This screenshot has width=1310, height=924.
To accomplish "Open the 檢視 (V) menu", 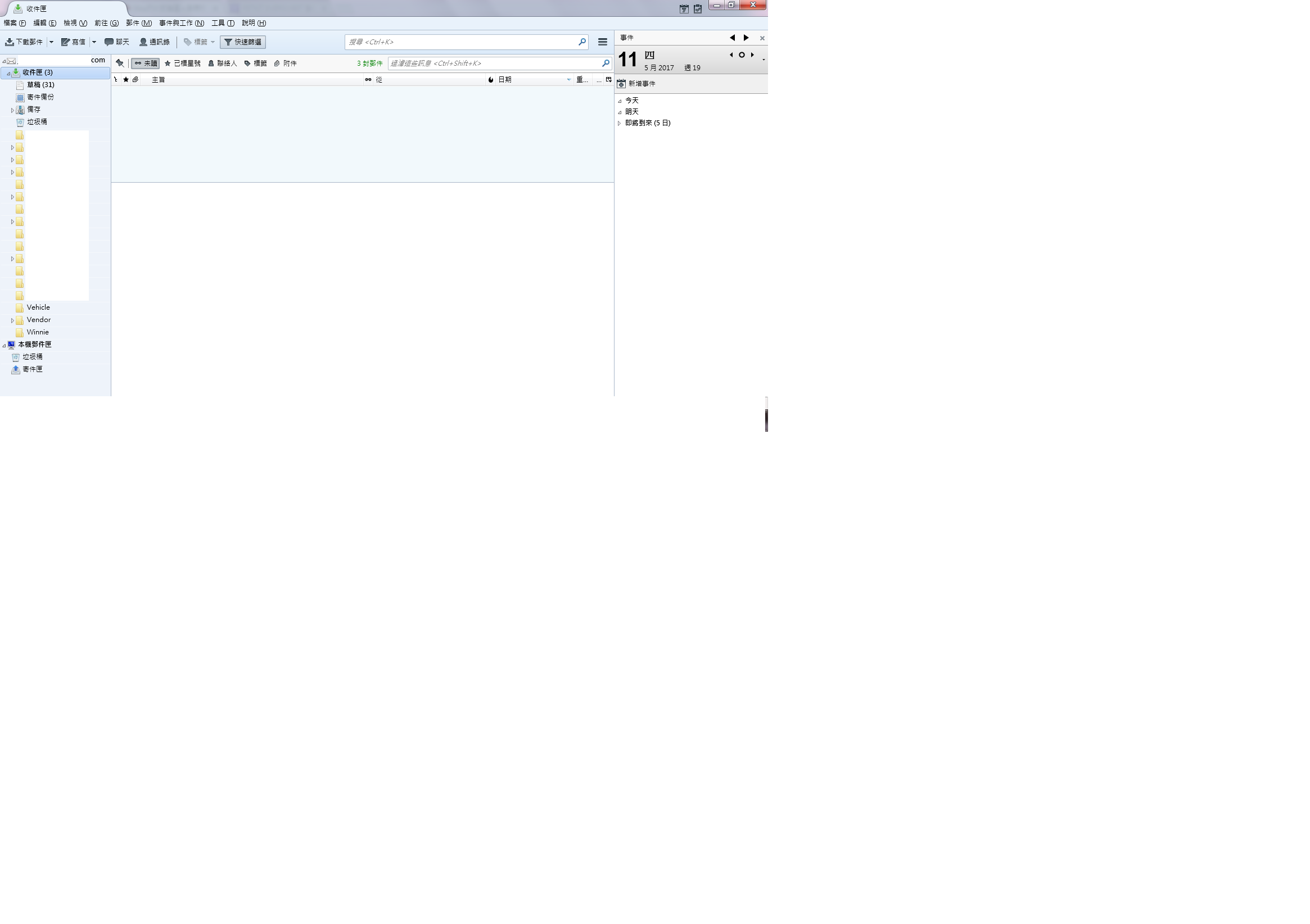I will pos(75,23).
